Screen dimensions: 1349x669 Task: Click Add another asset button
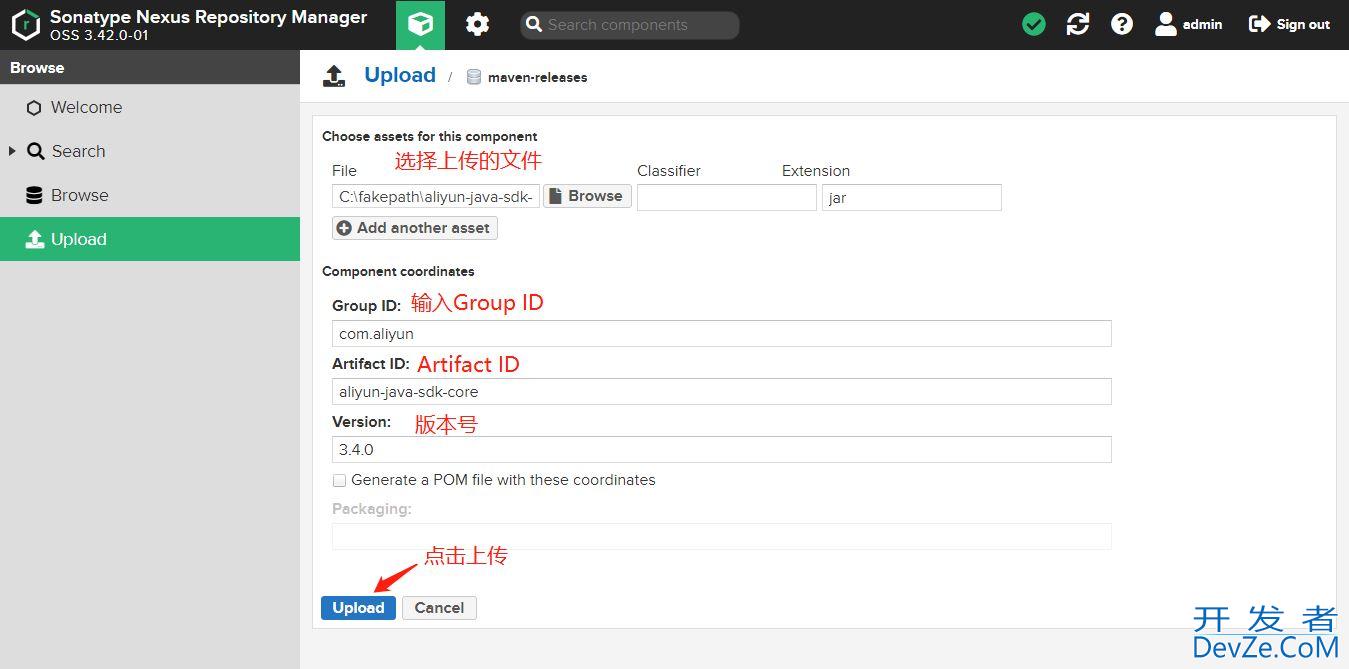[x=415, y=228]
